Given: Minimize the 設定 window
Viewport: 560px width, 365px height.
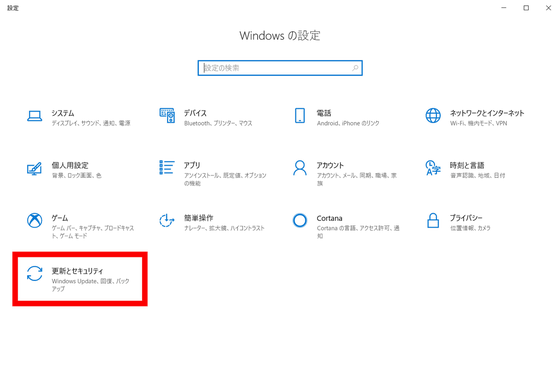Looking at the screenshot, I should [504, 8].
